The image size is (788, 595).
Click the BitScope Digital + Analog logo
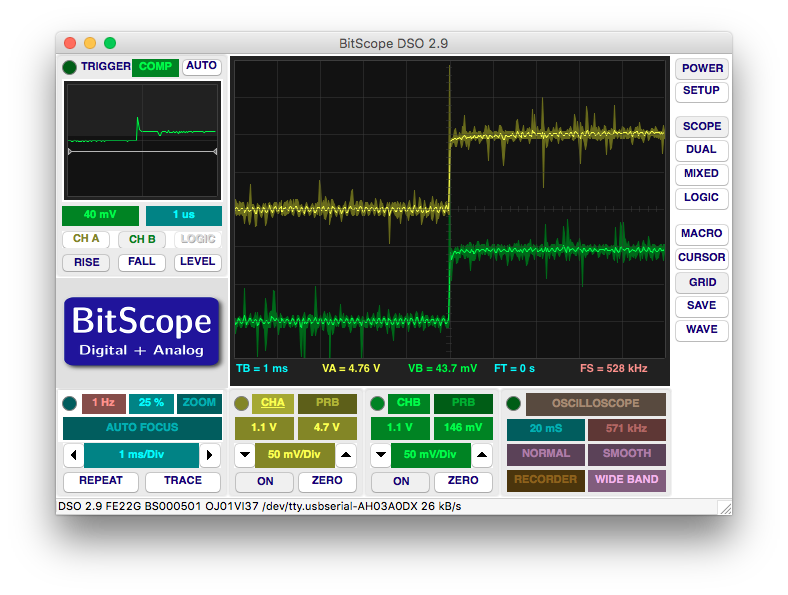142,331
